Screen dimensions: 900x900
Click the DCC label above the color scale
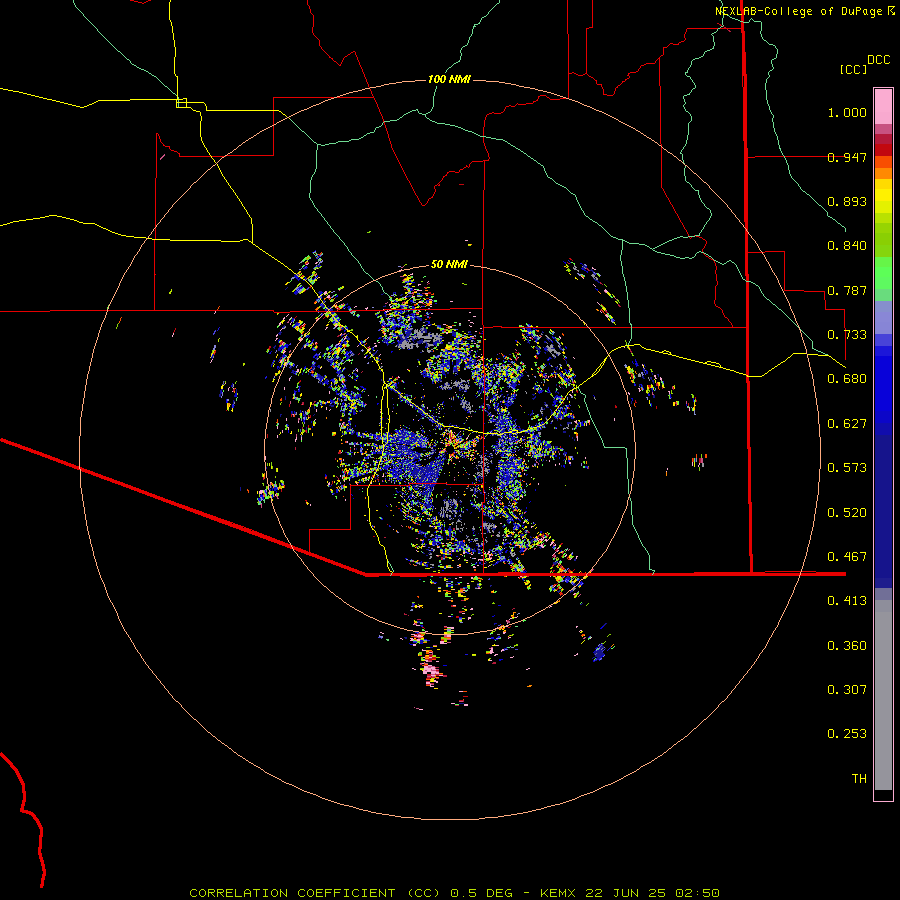click(x=878, y=60)
